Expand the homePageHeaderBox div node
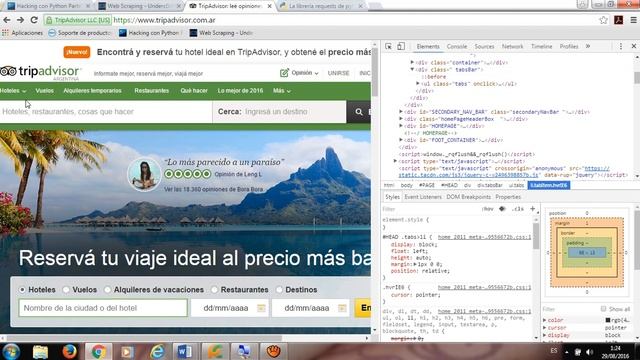 pos(401,119)
